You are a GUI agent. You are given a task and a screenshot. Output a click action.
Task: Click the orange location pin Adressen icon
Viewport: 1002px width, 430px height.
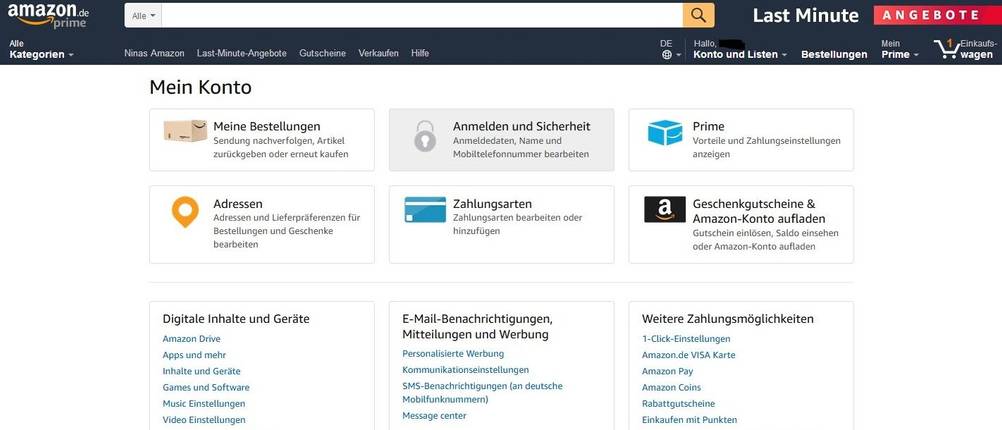pos(185,211)
